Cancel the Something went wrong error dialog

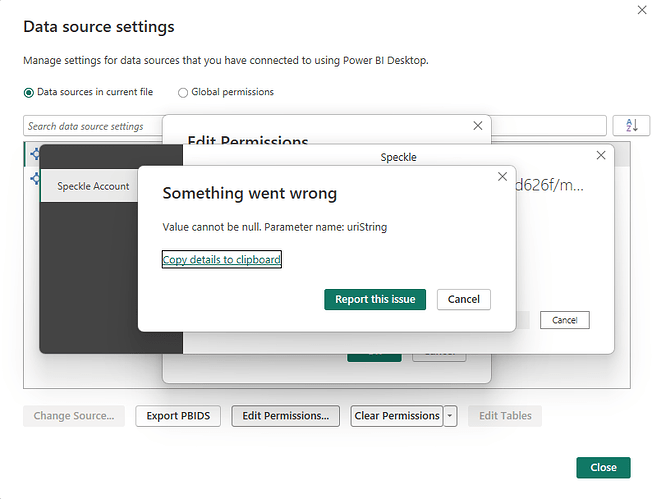click(x=463, y=299)
